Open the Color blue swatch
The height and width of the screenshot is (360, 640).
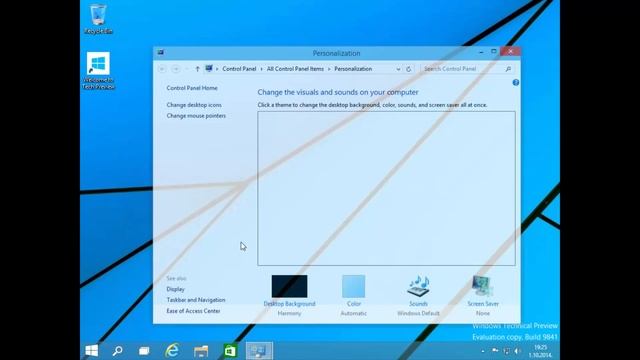353,286
